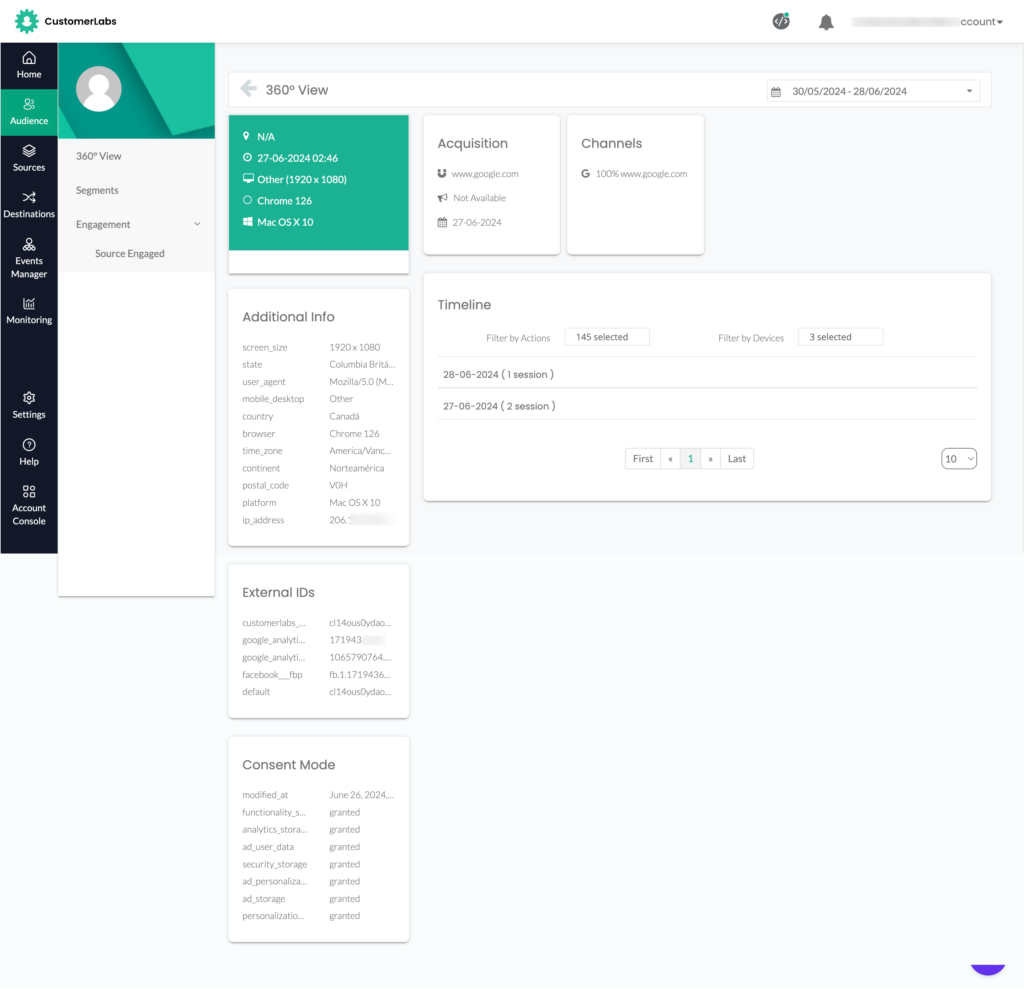Click the user_agent value Mozilla/5.0
Image resolution: width=1024 pixels, height=989 pixels.
click(361, 381)
